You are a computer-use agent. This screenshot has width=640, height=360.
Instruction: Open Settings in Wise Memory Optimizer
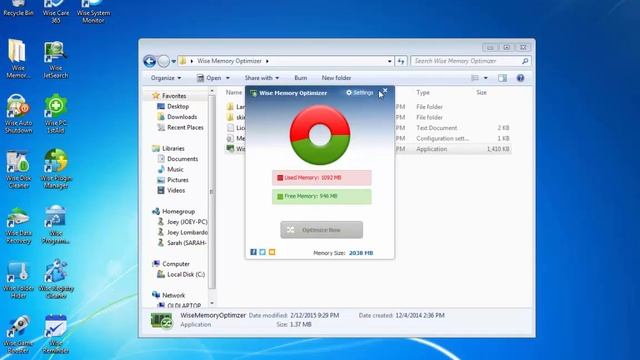(x=360, y=93)
